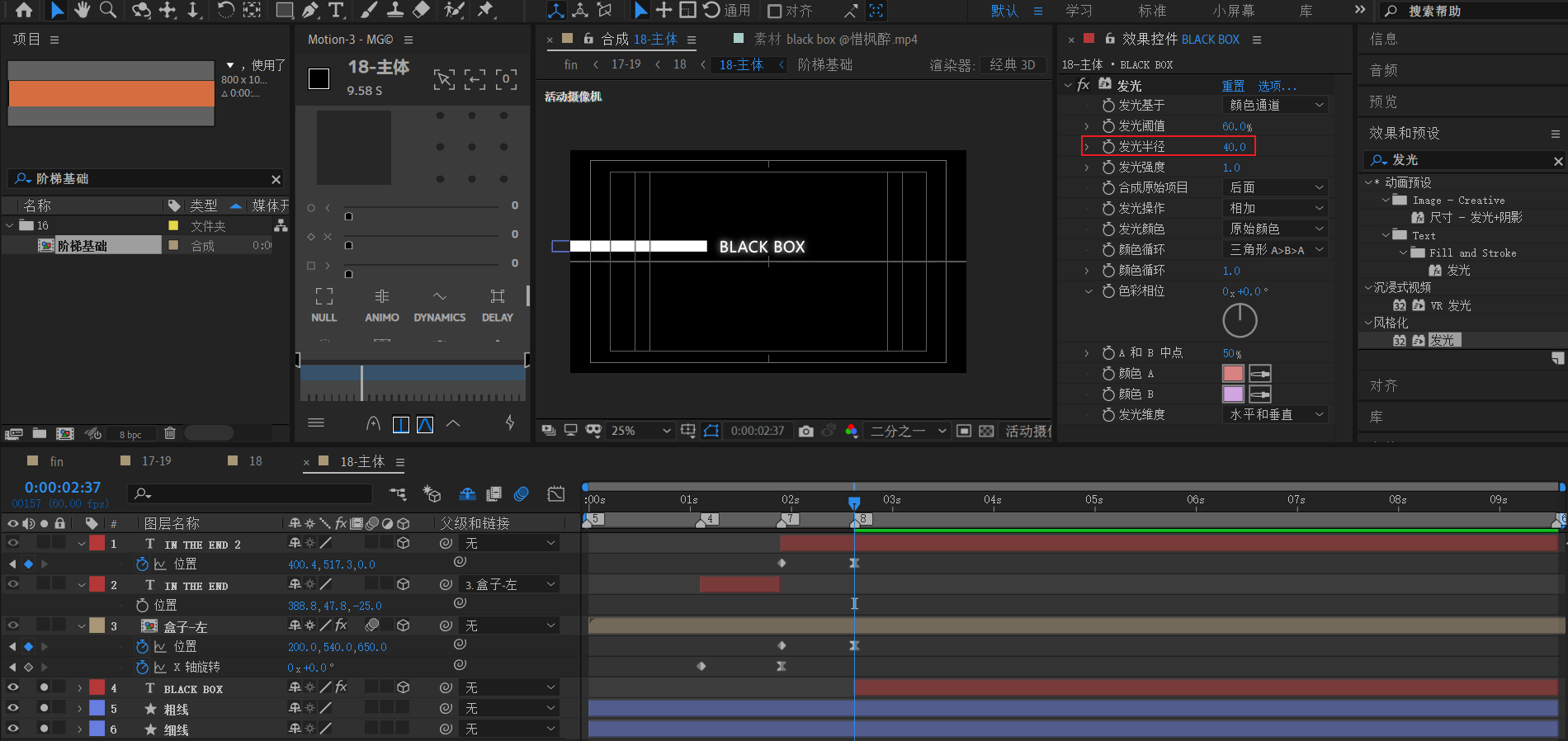Viewport: 1568px width, 741px height.
Task: Hide the IN THE END layer
Action: click(x=12, y=584)
